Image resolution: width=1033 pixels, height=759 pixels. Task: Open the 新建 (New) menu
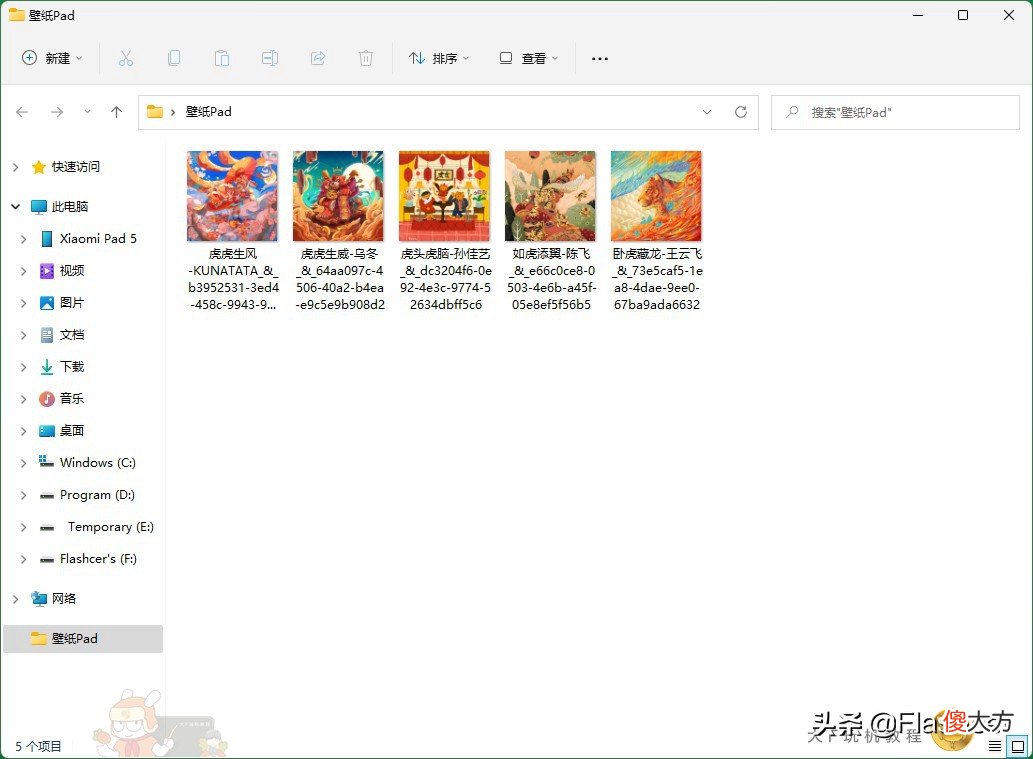click(x=52, y=58)
